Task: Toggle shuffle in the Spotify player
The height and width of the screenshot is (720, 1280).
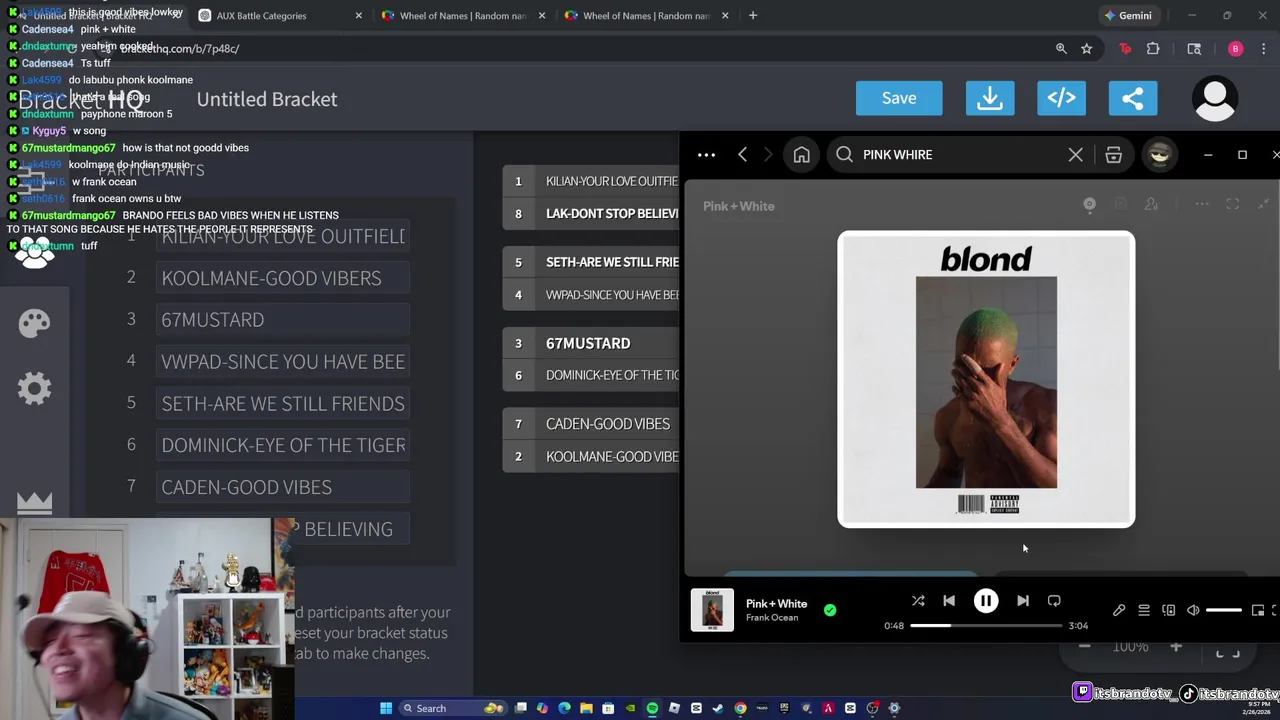Action: pyautogui.click(x=918, y=601)
